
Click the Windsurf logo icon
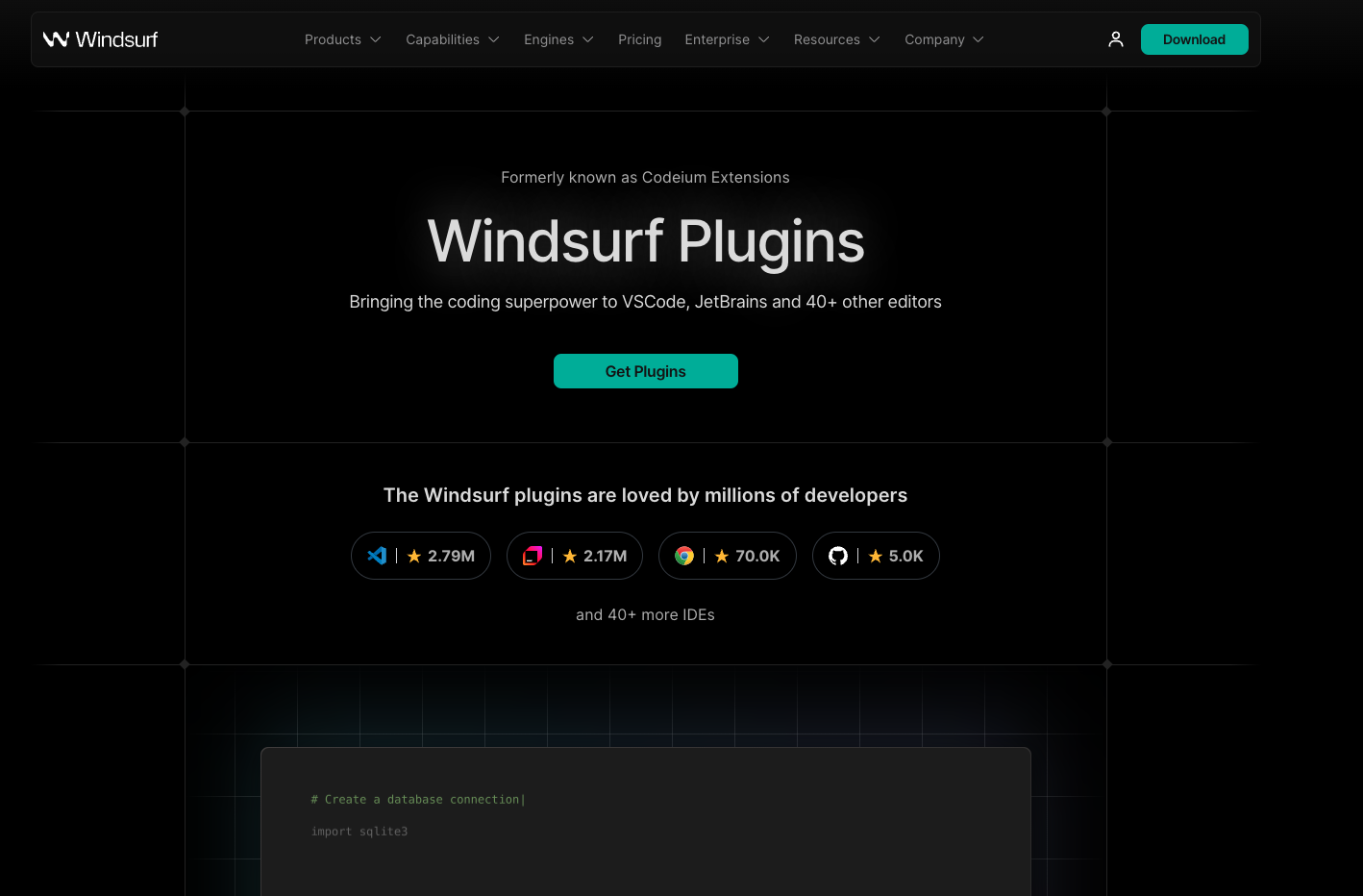coord(56,39)
